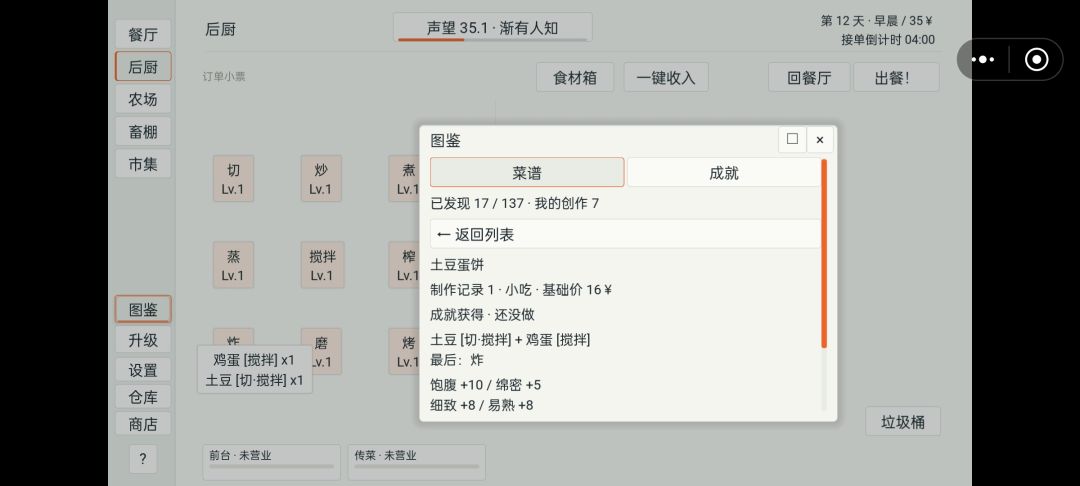Maximize the 图鉴 dialog with the square icon
Screen dimensions: 1080x486
(792, 139)
